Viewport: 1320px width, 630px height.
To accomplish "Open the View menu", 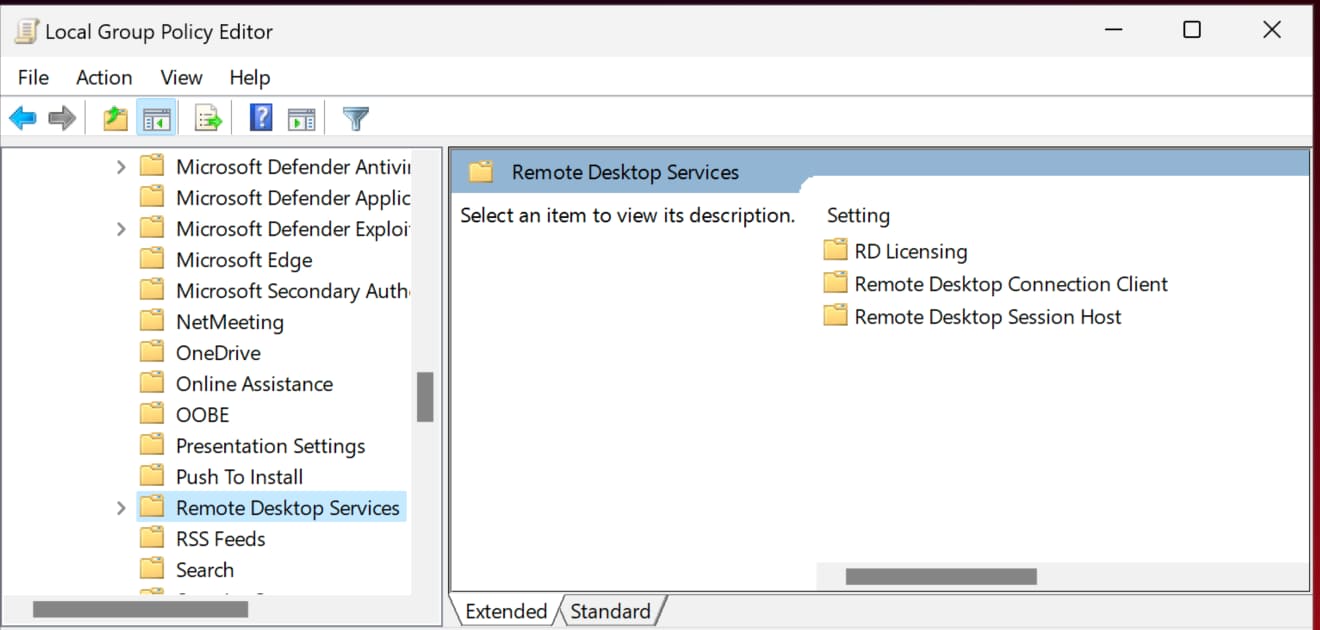I will [181, 77].
